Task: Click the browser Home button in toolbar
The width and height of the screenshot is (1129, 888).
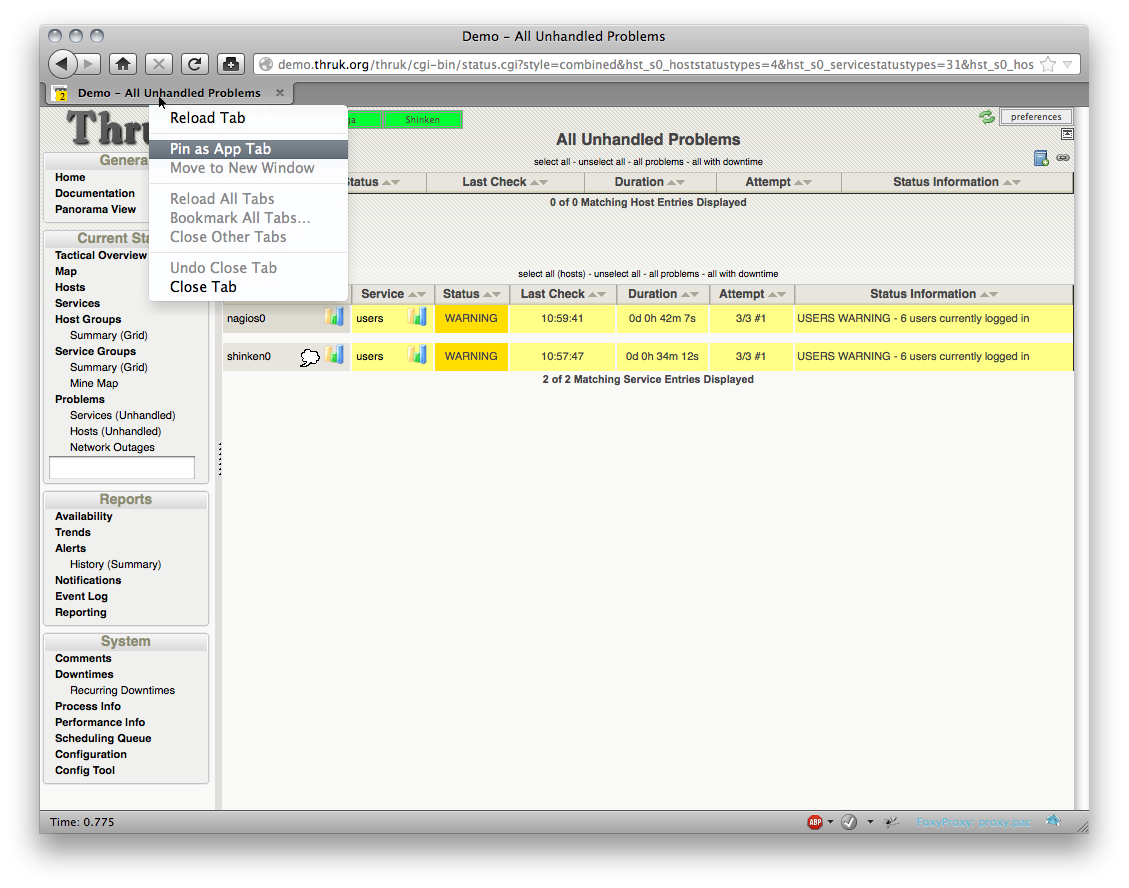Action: (x=122, y=64)
